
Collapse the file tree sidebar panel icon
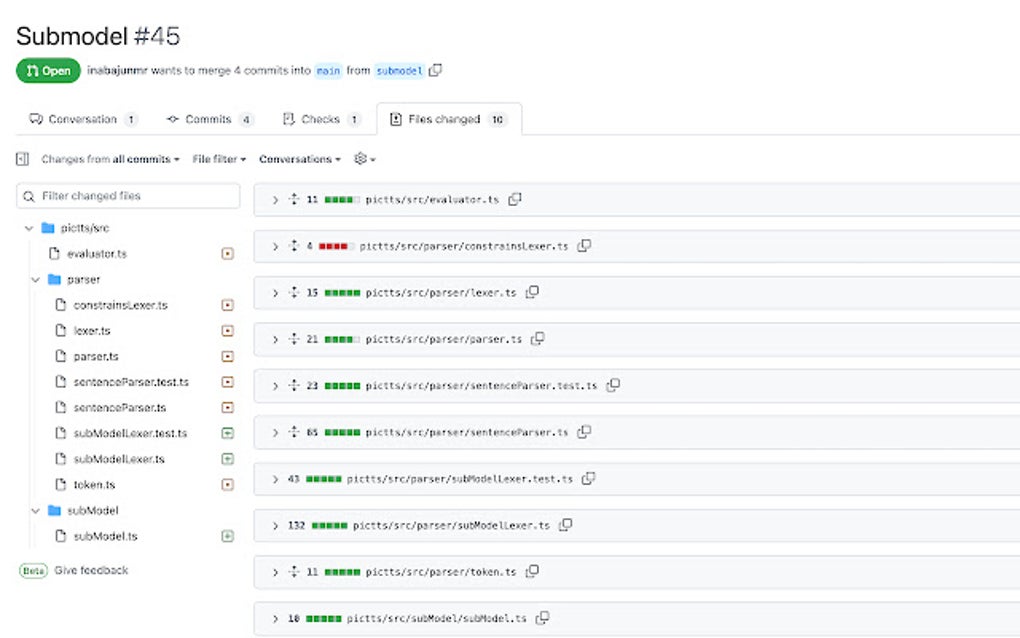click(22, 159)
